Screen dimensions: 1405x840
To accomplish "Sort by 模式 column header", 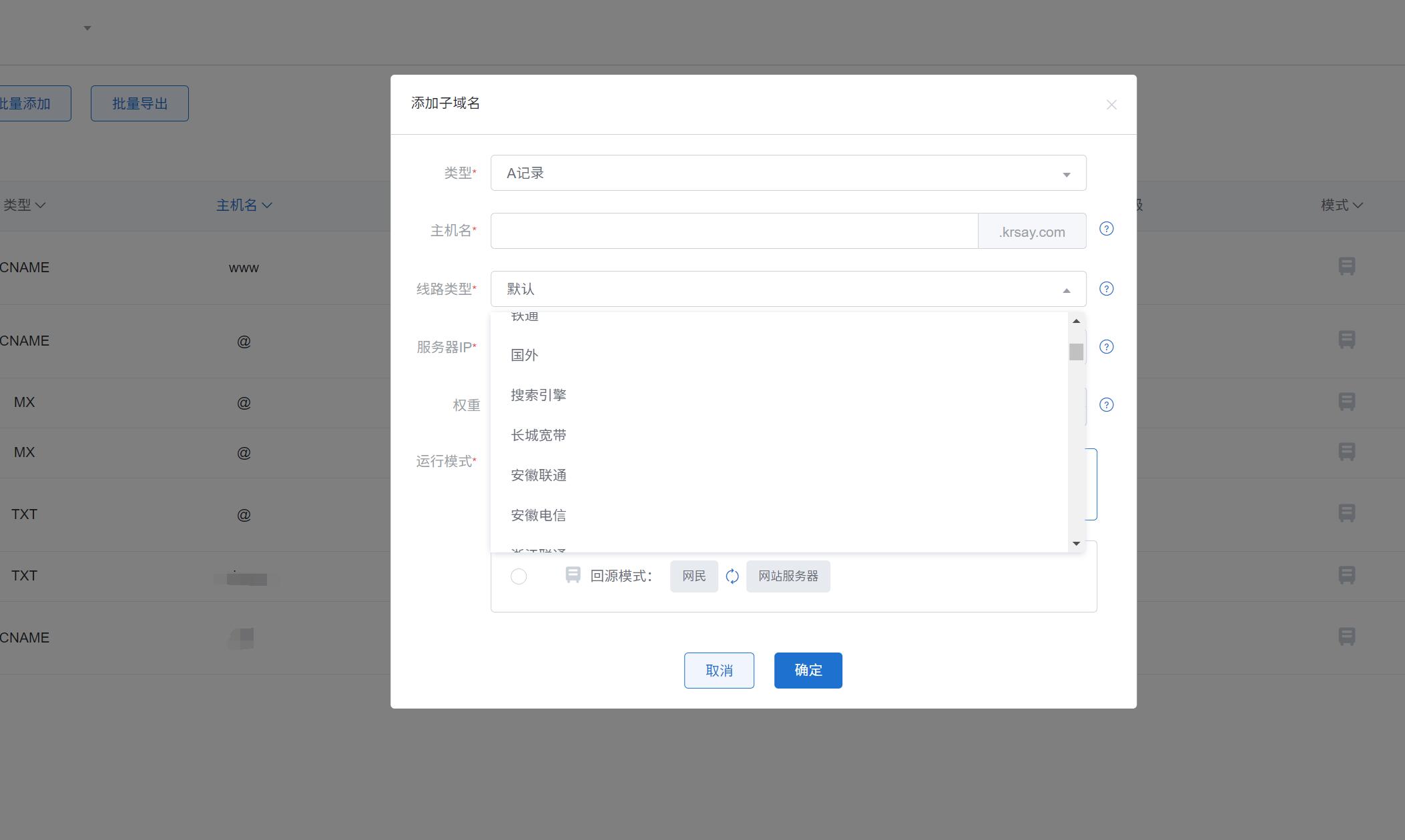I will [x=1342, y=205].
